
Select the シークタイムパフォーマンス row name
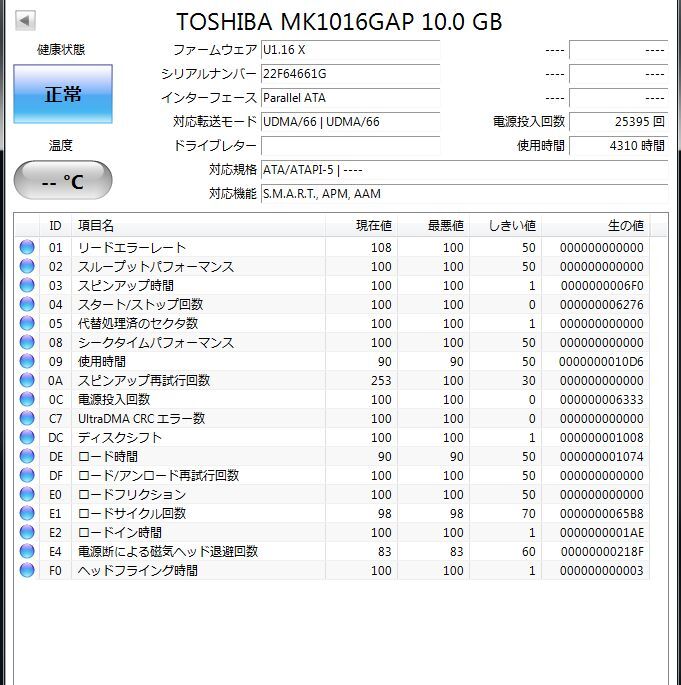[156, 342]
